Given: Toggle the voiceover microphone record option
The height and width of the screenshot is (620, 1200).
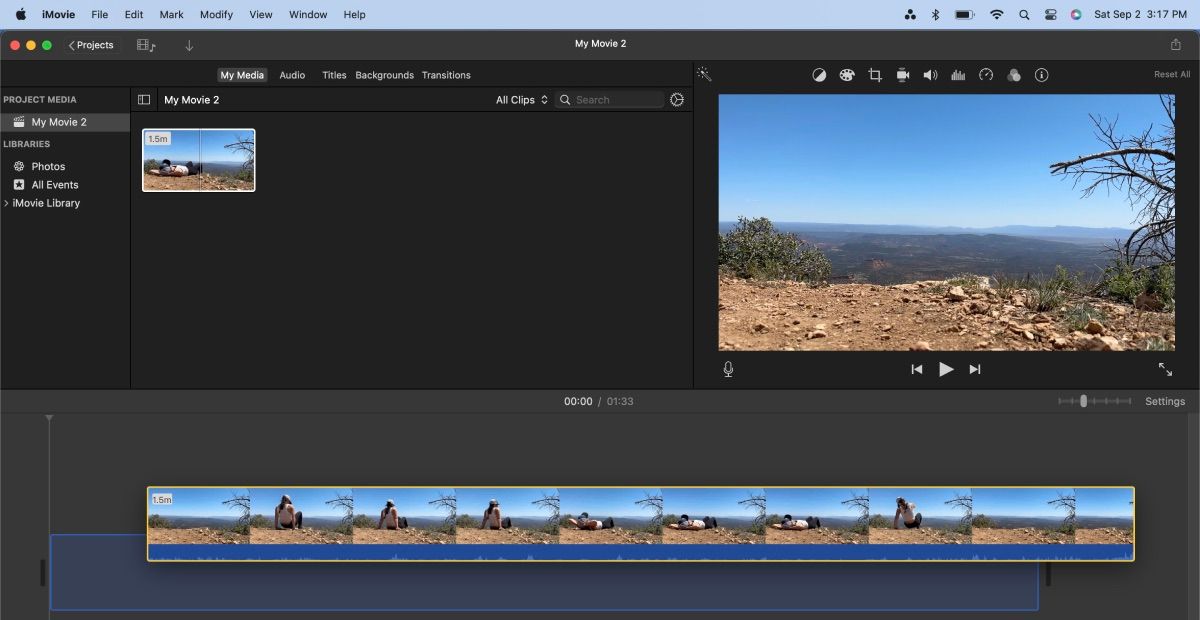Looking at the screenshot, I should pyautogui.click(x=728, y=369).
